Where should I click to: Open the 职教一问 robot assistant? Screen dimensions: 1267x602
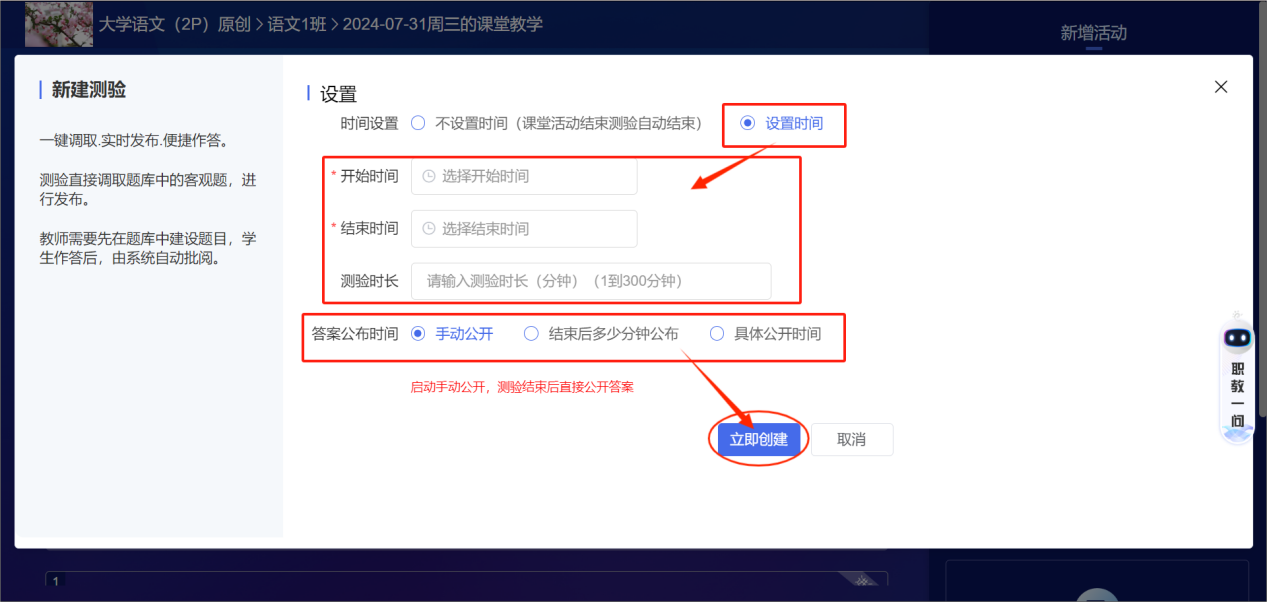coord(1238,380)
